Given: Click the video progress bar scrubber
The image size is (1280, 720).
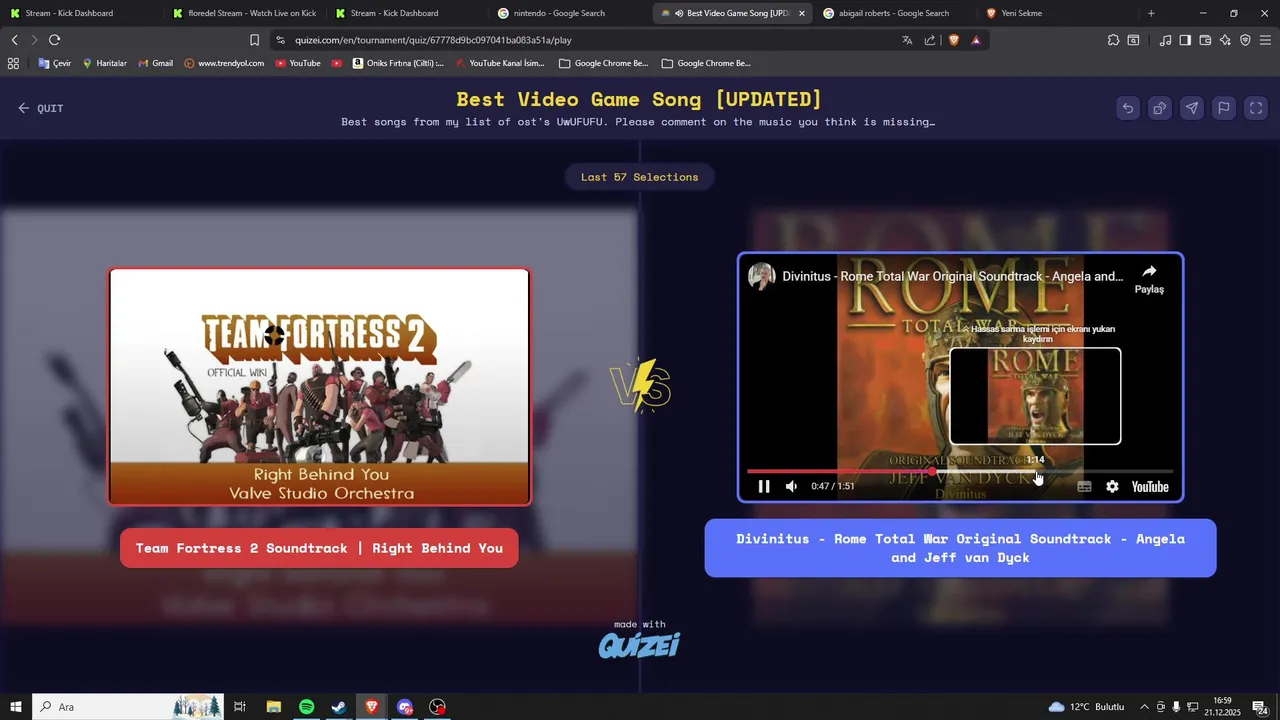Looking at the screenshot, I should (x=932, y=471).
